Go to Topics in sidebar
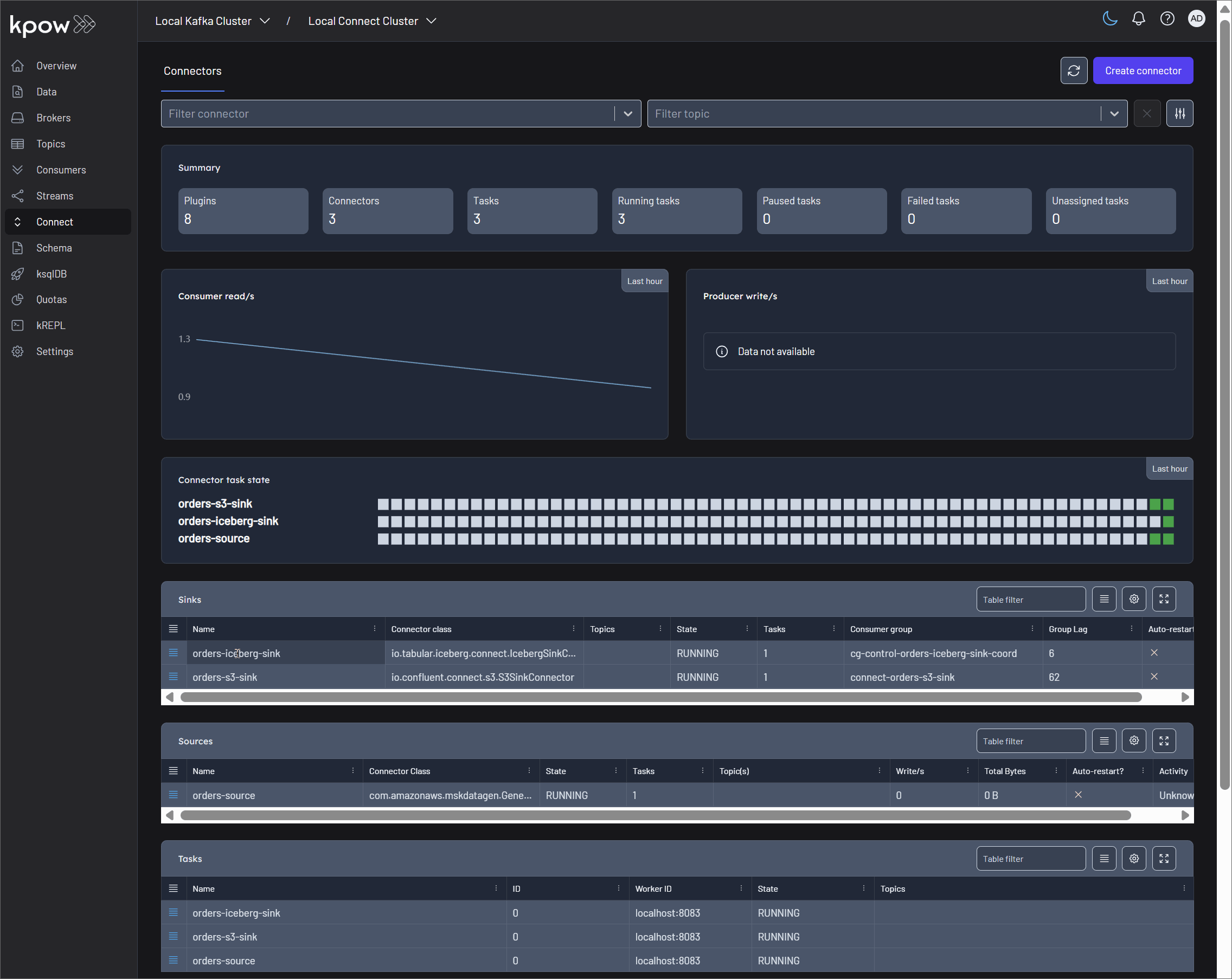Viewport: 1232px width, 979px height. click(x=50, y=144)
